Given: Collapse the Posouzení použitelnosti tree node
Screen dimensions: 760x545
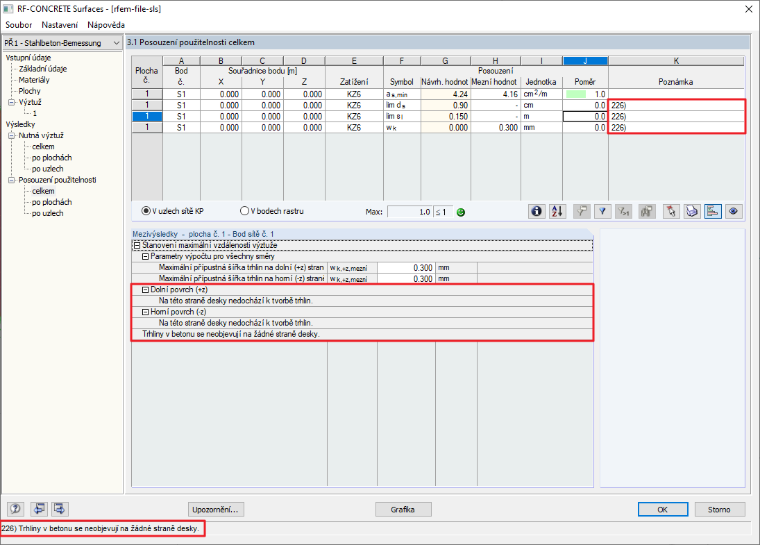Looking at the screenshot, I should tap(12, 180).
